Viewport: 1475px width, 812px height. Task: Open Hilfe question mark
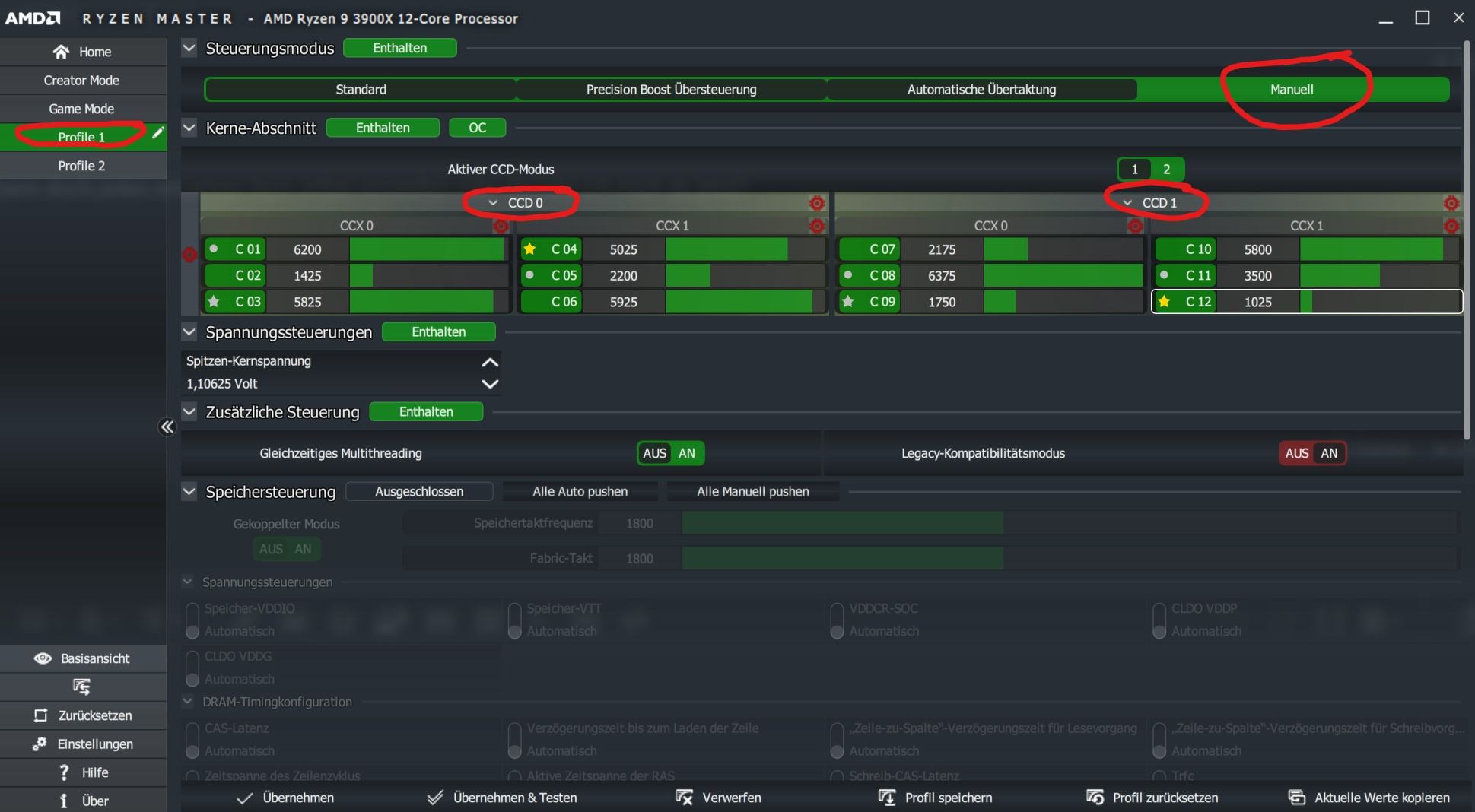[64, 772]
